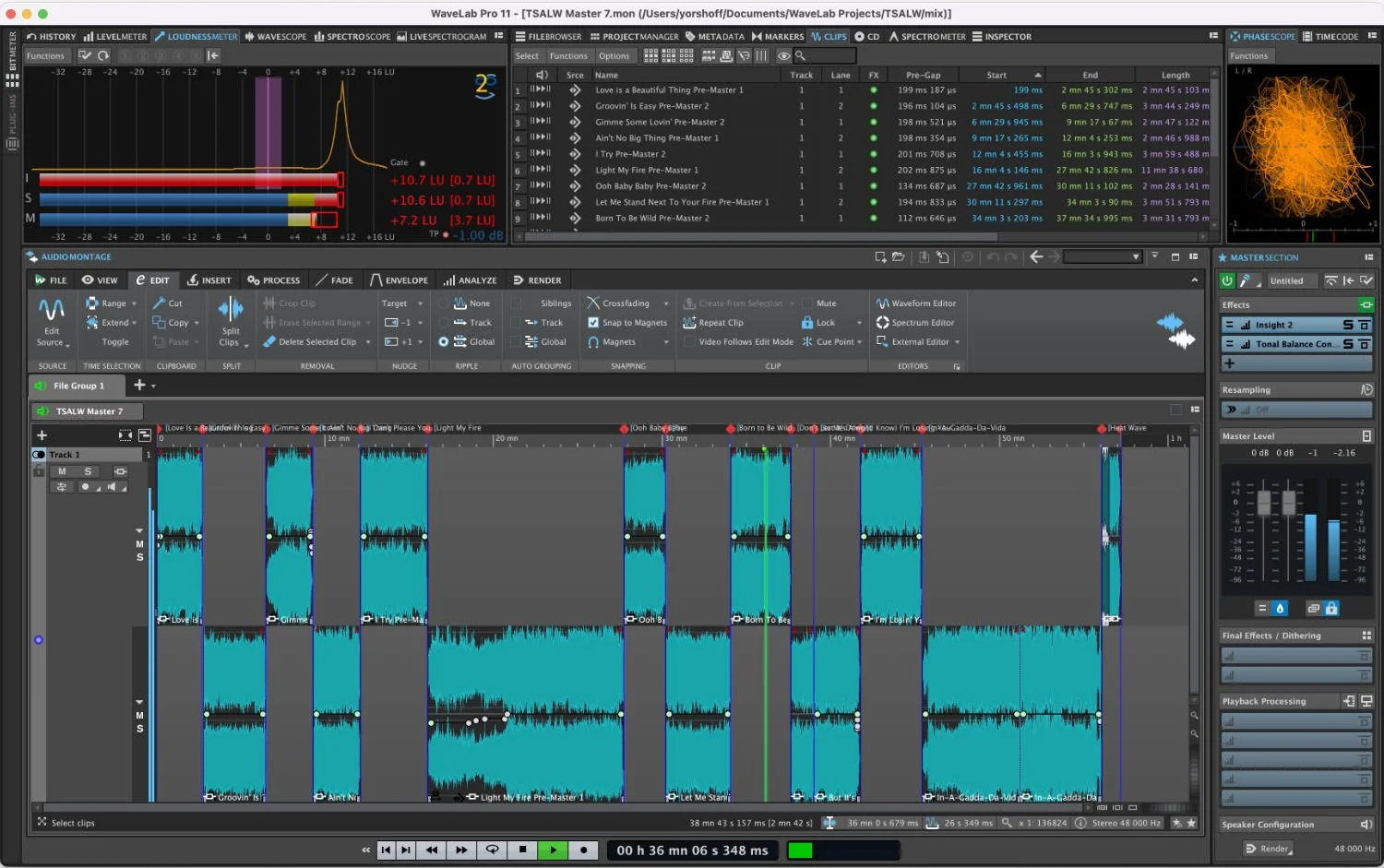Collapse the ribbon with chevron arrow
This screenshot has width=1384, height=868.
tap(1195, 280)
